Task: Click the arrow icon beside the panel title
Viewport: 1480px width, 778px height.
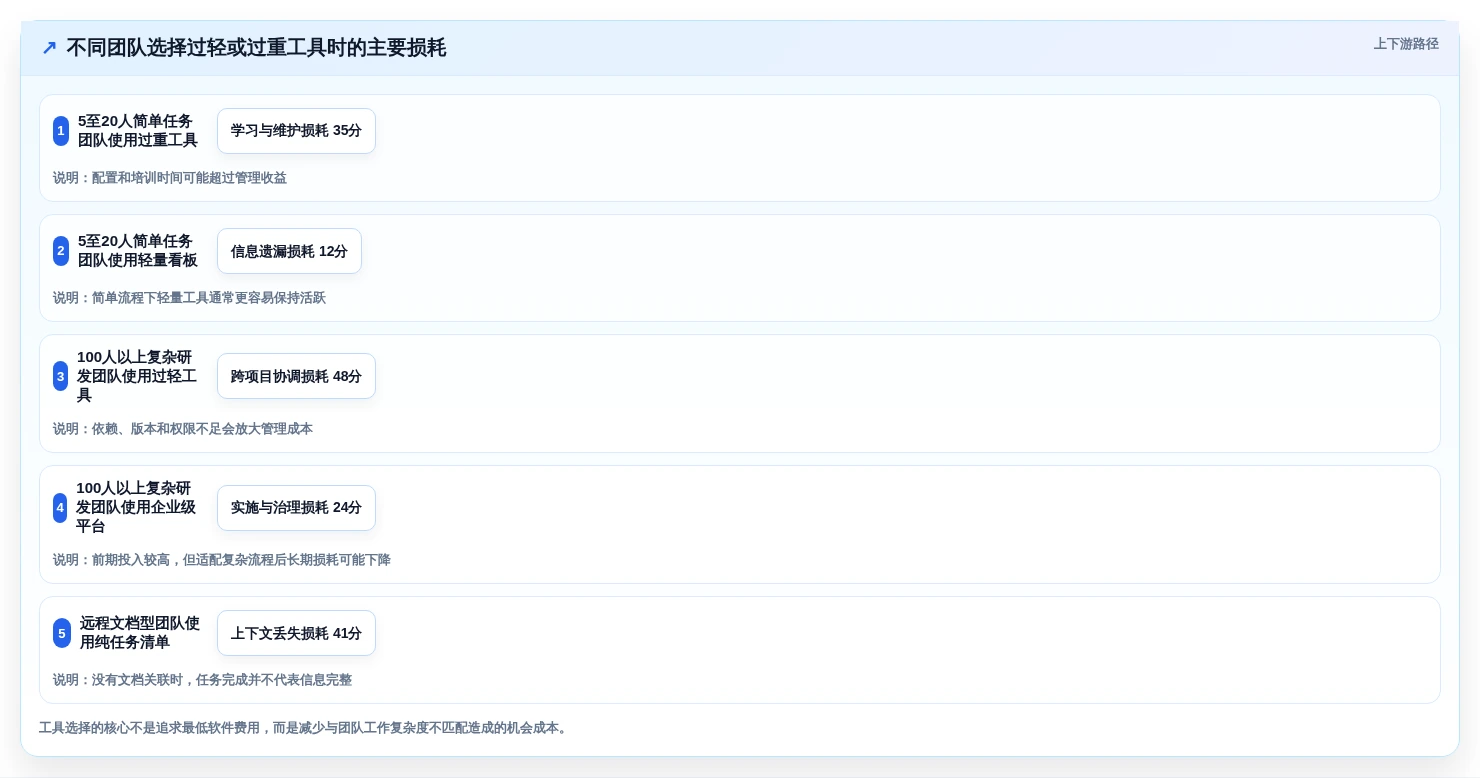Action: coord(49,48)
